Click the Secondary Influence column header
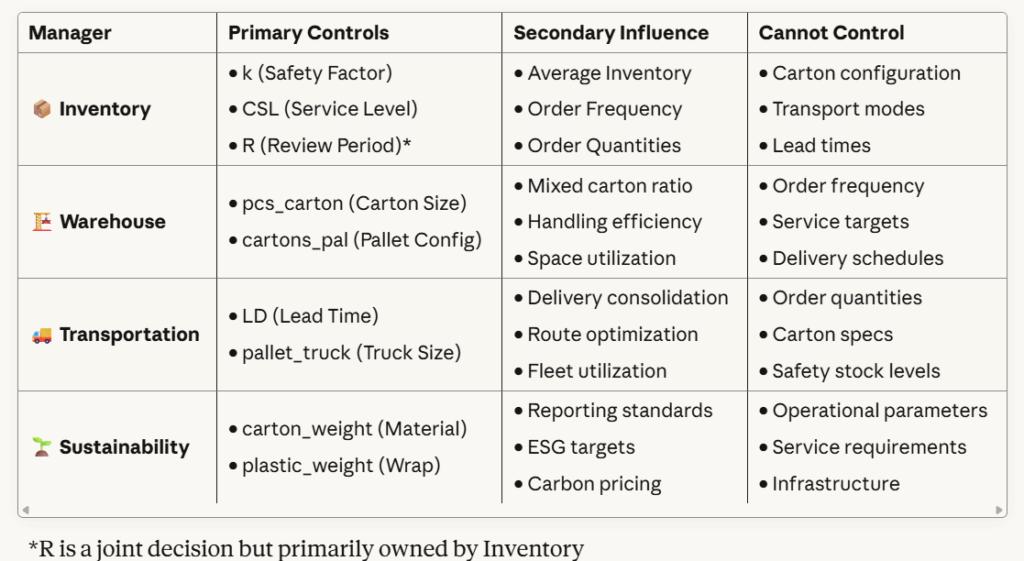Viewport: 1024px width, 561px height. point(611,33)
